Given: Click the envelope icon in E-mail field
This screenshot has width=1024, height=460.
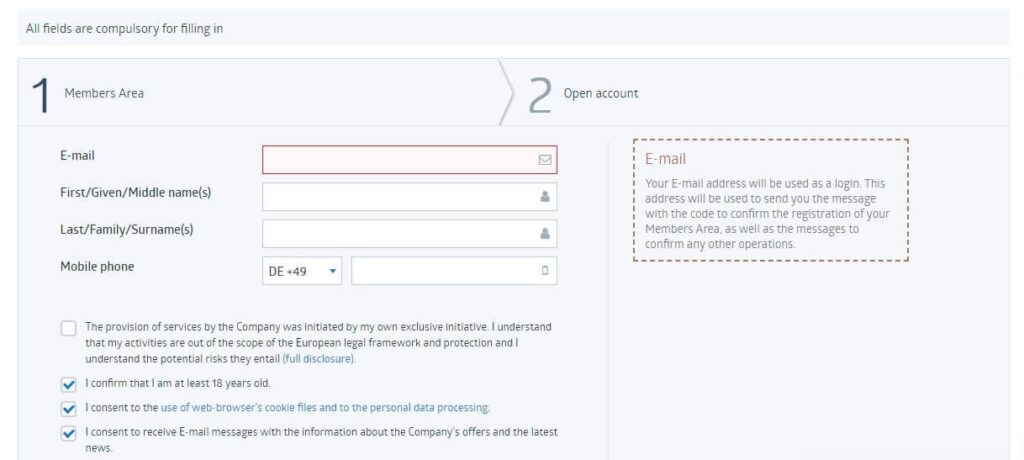Looking at the screenshot, I should click(x=545, y=159).
